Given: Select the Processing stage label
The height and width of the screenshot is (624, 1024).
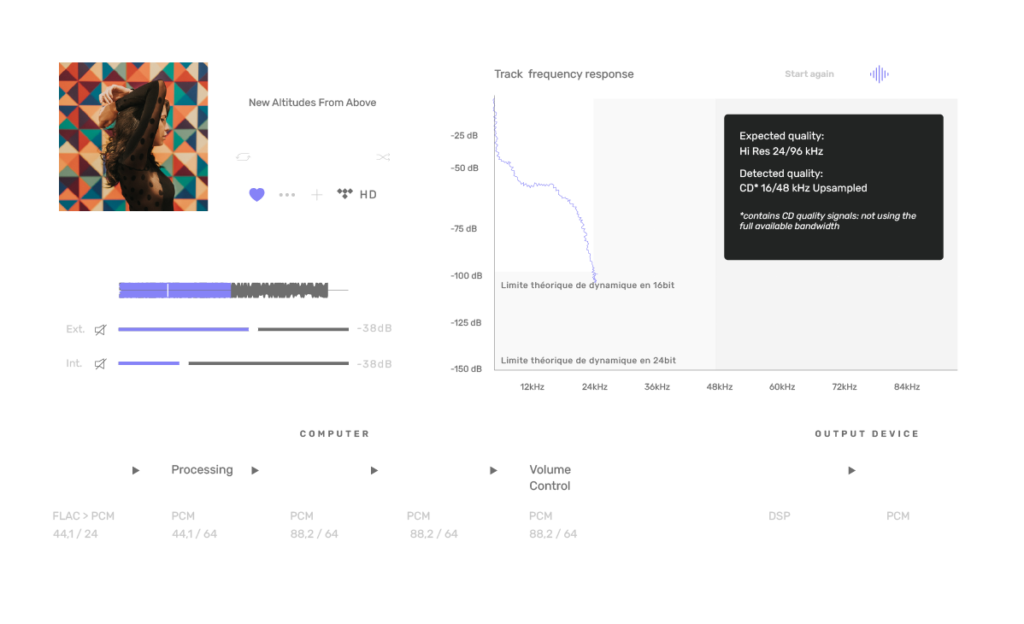Looking at the screenshot, I should [x=202, y=470].
